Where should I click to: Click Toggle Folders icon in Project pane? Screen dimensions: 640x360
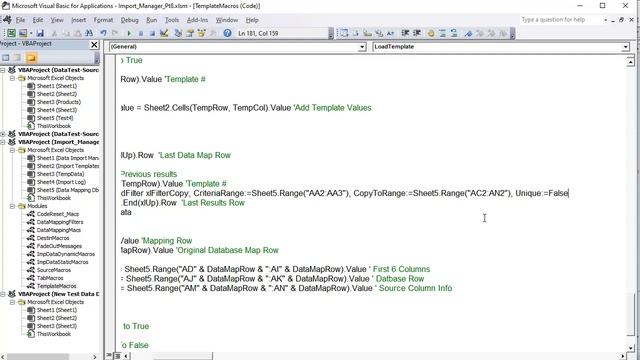31,58
